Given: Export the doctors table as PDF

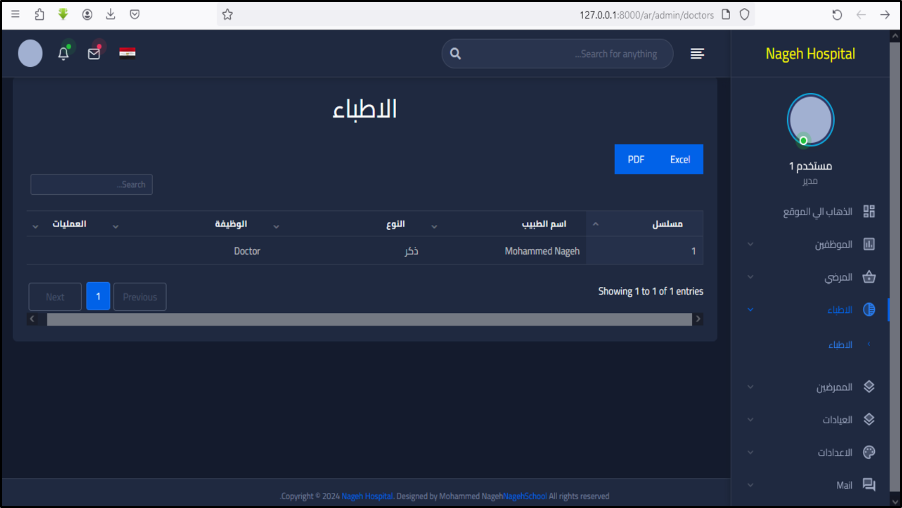Looking at the screenshot, I should 636,159.
